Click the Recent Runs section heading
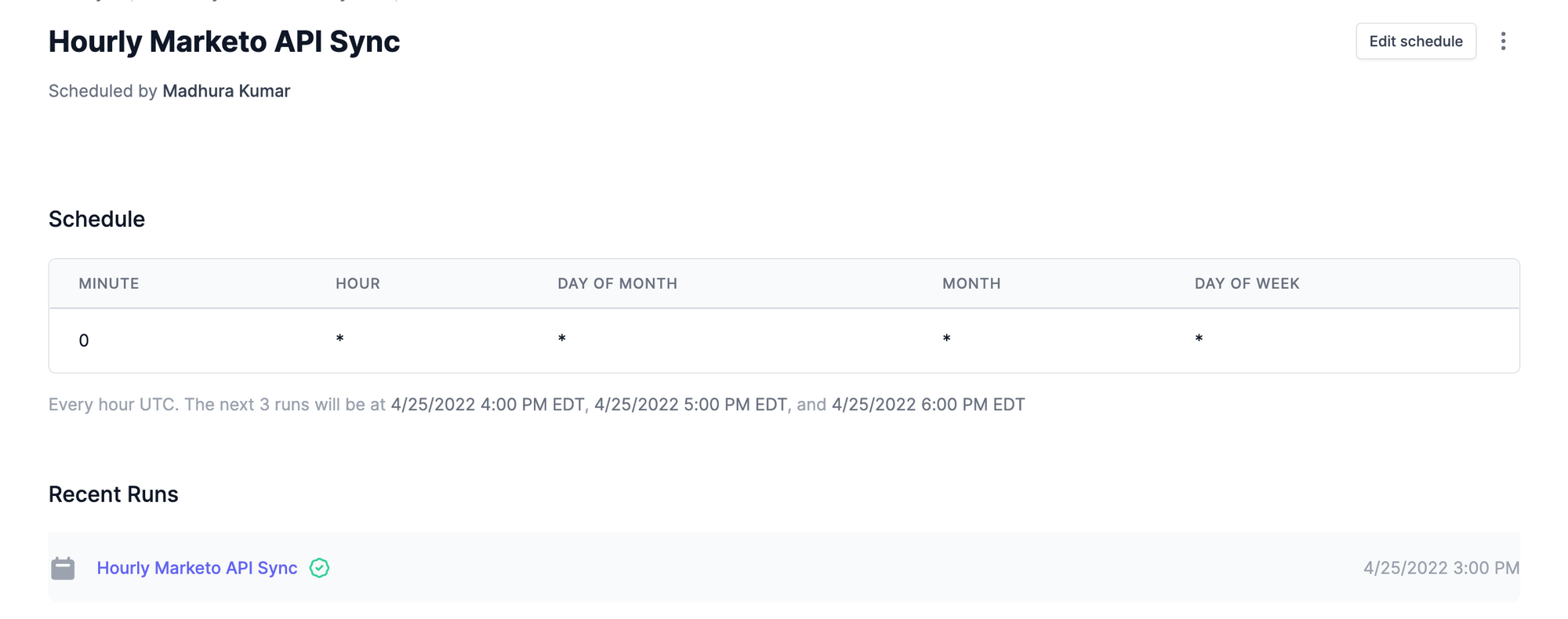1568x619 pixels. point(114,494)
